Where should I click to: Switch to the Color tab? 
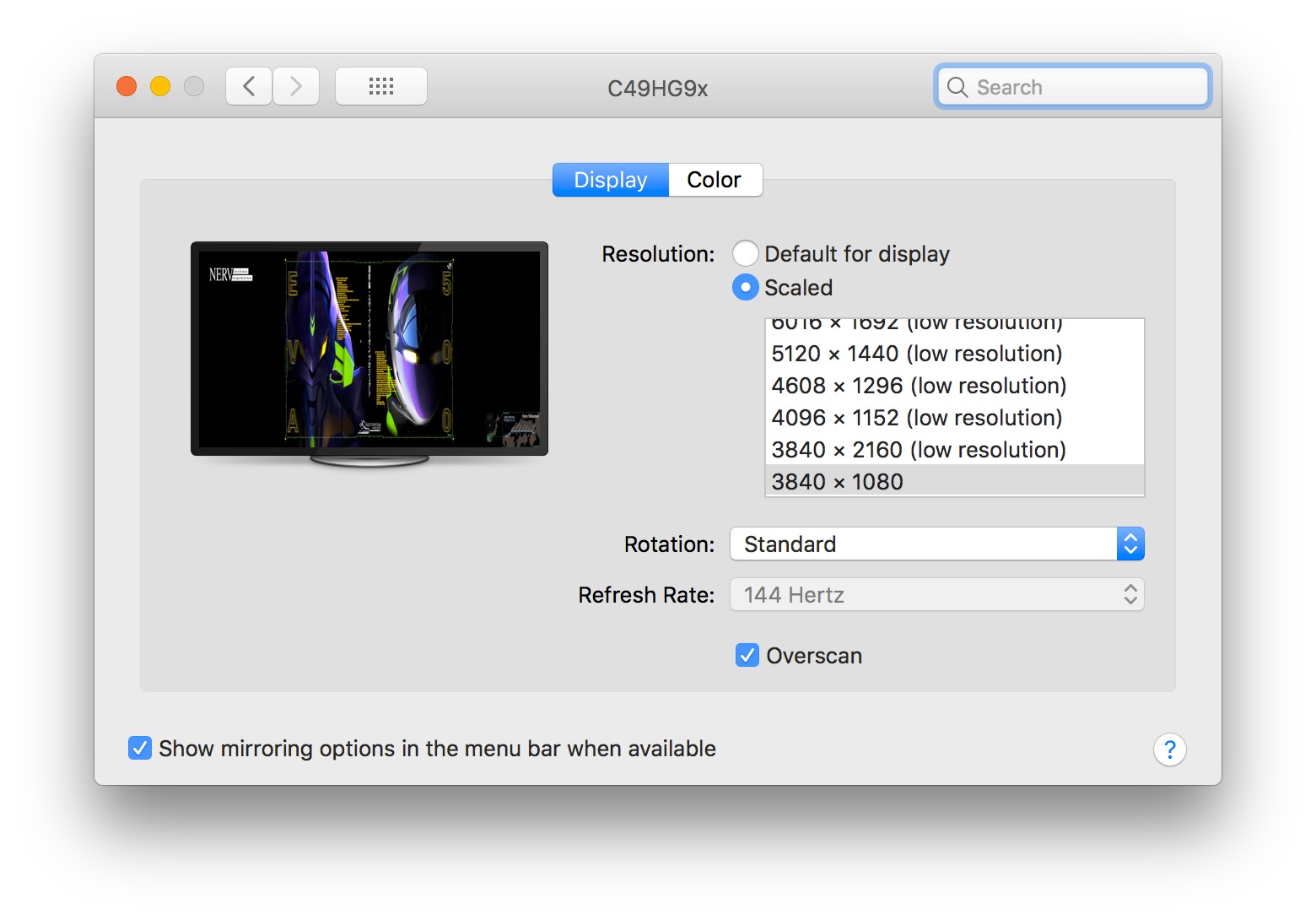715,180
